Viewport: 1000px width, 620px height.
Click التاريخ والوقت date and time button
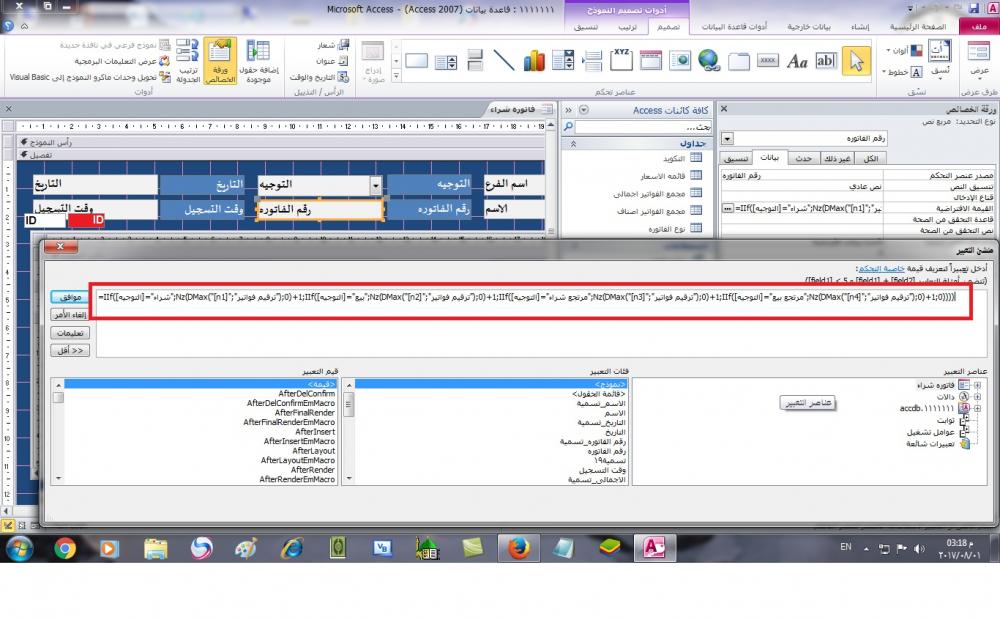coord(320,77)
